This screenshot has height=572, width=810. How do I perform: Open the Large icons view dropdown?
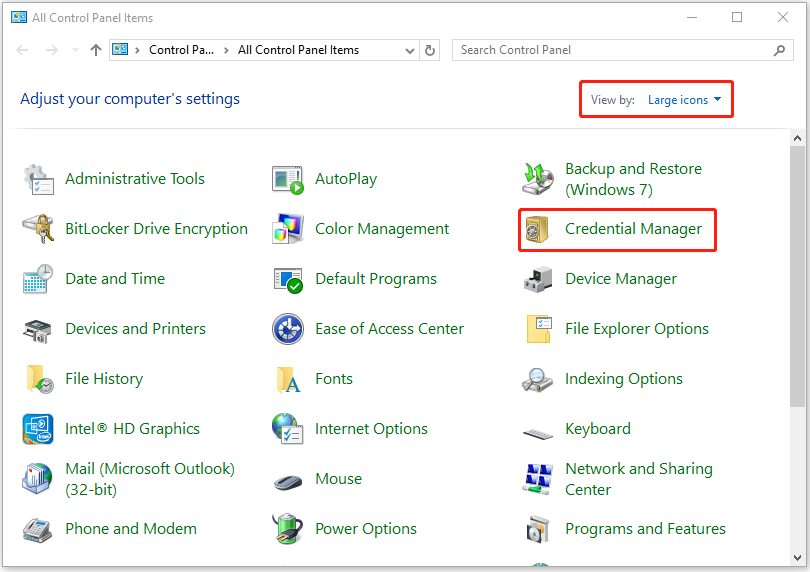(684, 100)
